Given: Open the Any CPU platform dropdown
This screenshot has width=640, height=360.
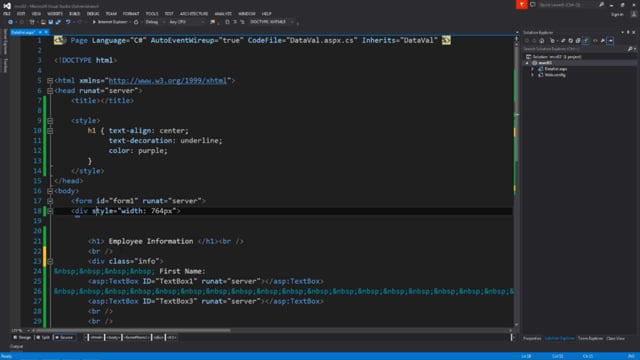Looking at the screenshot, I should click(186, 22).
